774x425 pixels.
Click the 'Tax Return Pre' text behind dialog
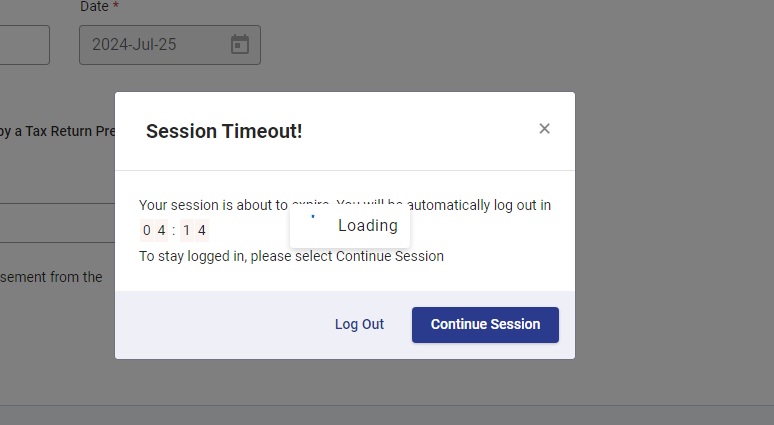pos(70,131)
